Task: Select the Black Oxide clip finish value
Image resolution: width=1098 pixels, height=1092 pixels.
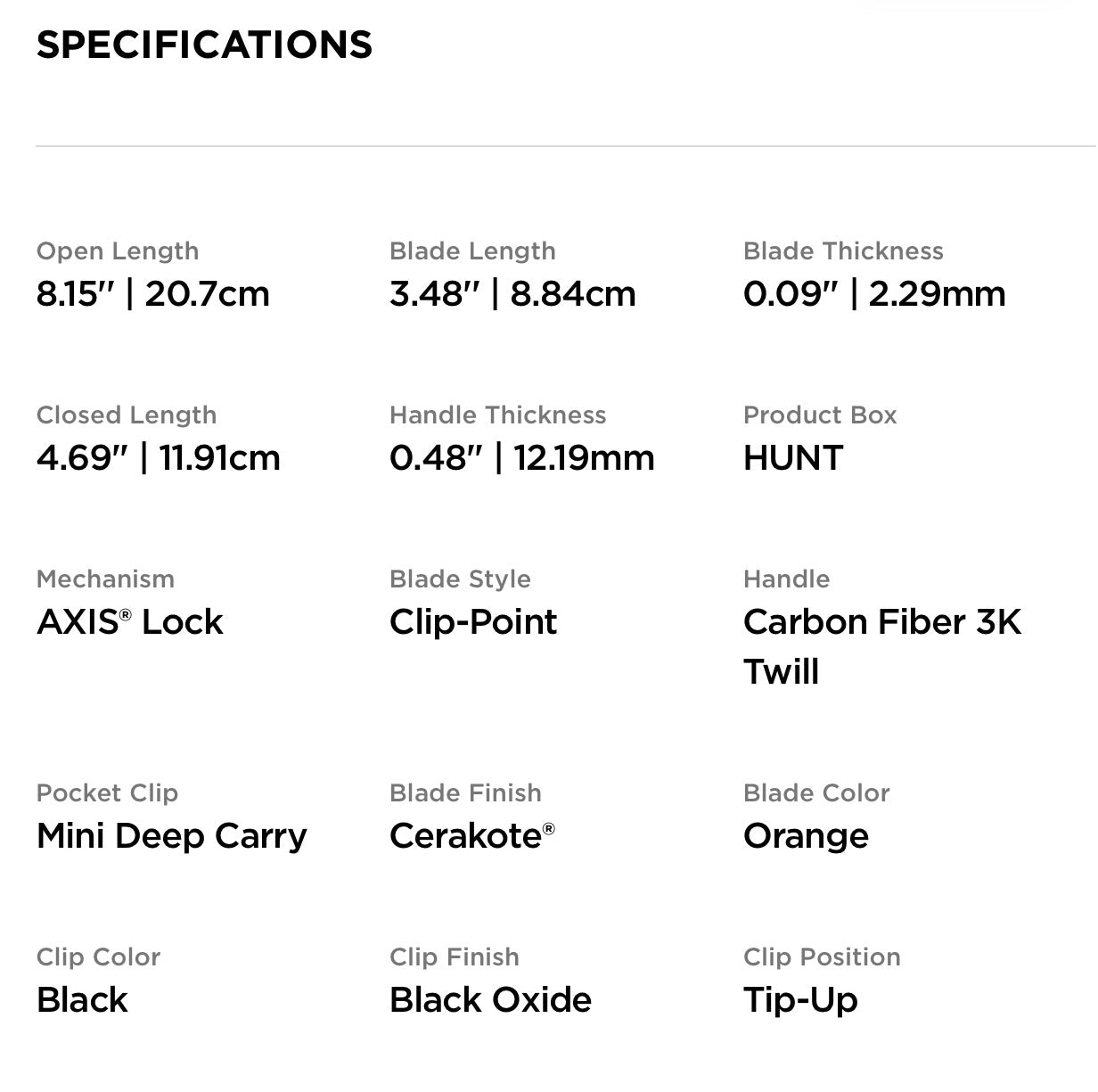Action: tap(490, 999)
